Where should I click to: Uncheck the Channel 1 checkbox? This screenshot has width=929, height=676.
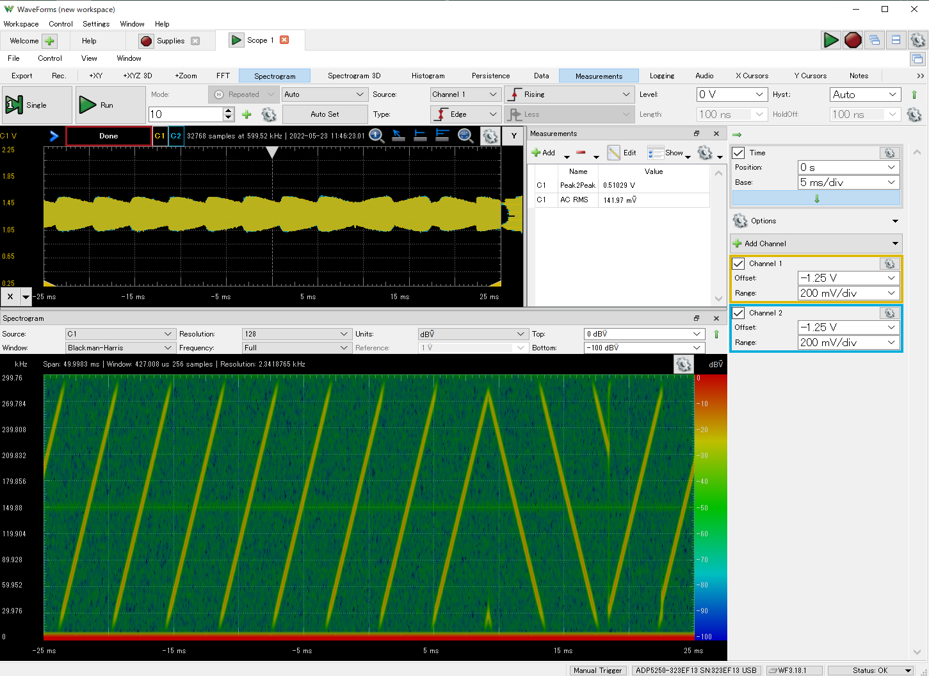pyautogui.click(x=739, y=264)
